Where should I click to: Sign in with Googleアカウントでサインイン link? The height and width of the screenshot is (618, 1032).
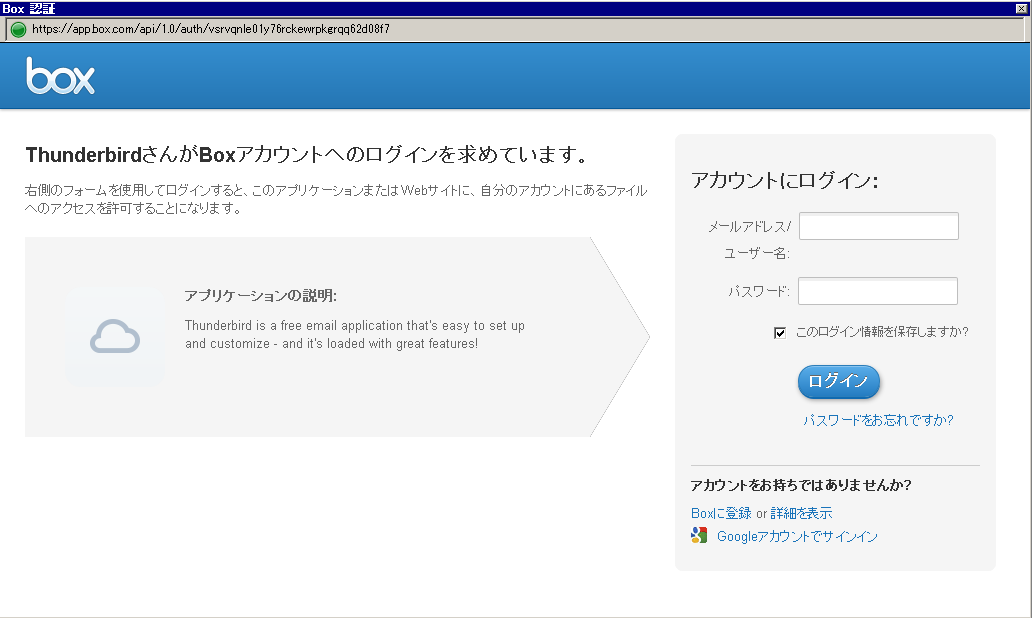pyautogui.click(x=797, y=536)
